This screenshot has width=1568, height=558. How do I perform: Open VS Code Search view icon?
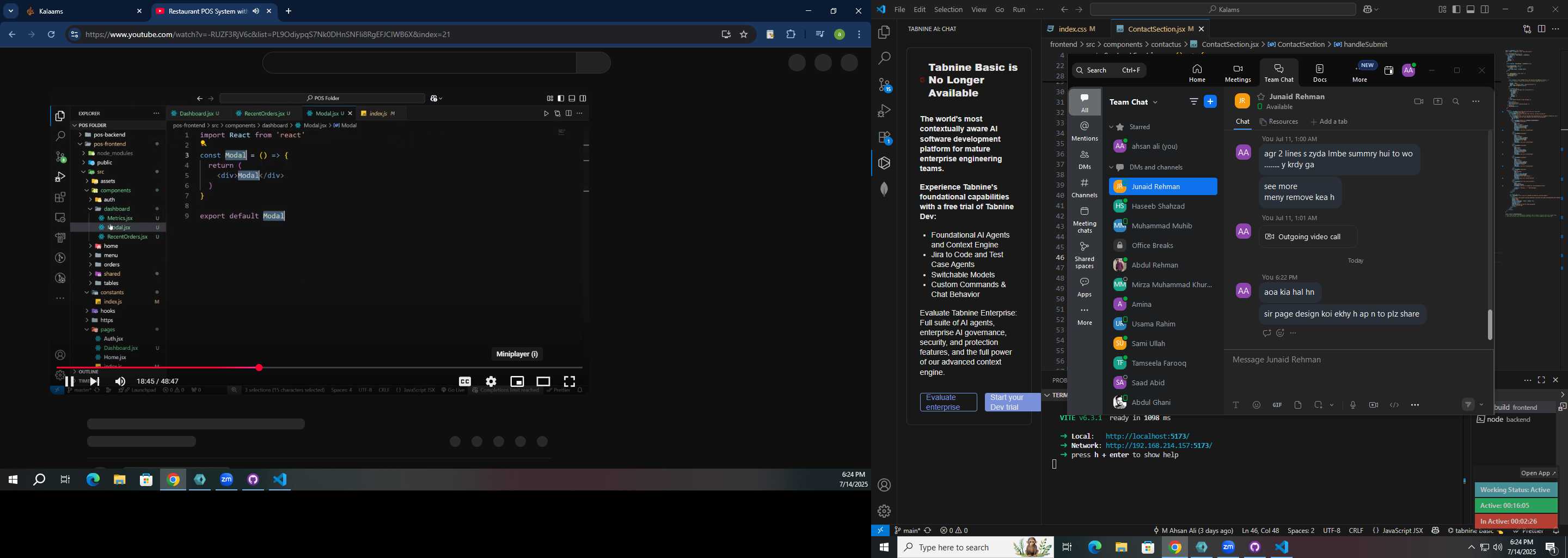click(x=884, y=58)
